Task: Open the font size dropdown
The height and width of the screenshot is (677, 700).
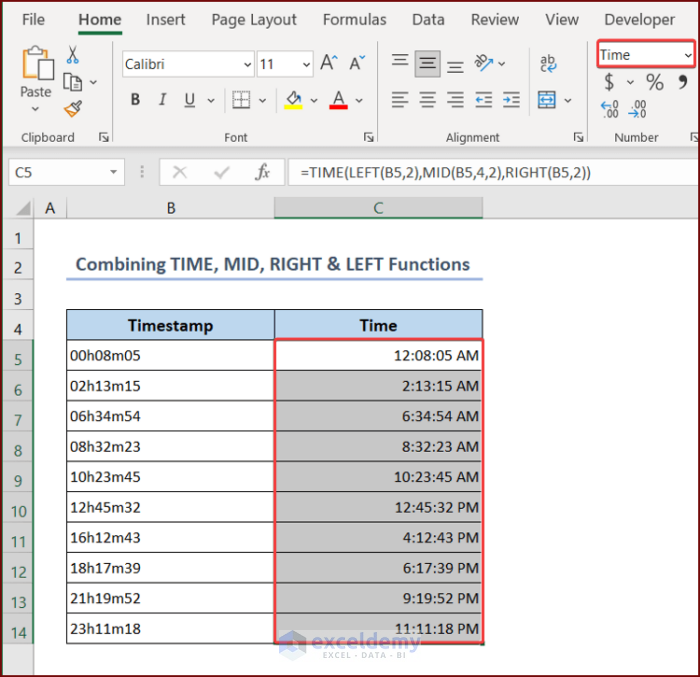Action: click(x=305, y=64)
